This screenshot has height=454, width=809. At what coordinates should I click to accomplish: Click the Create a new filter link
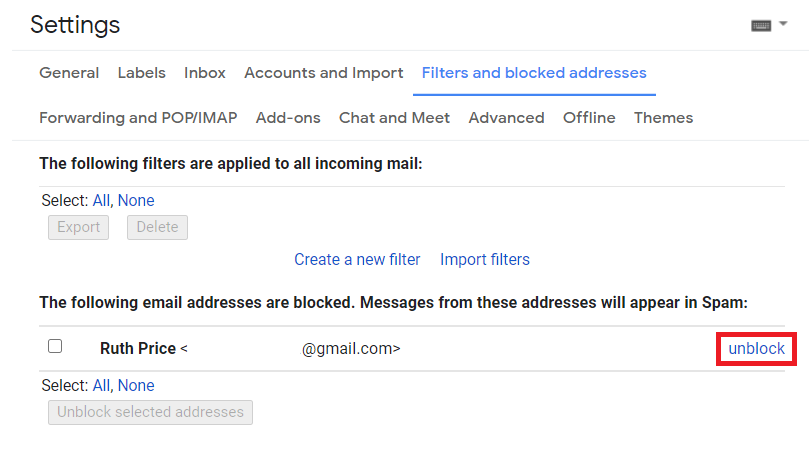(357, 259)
